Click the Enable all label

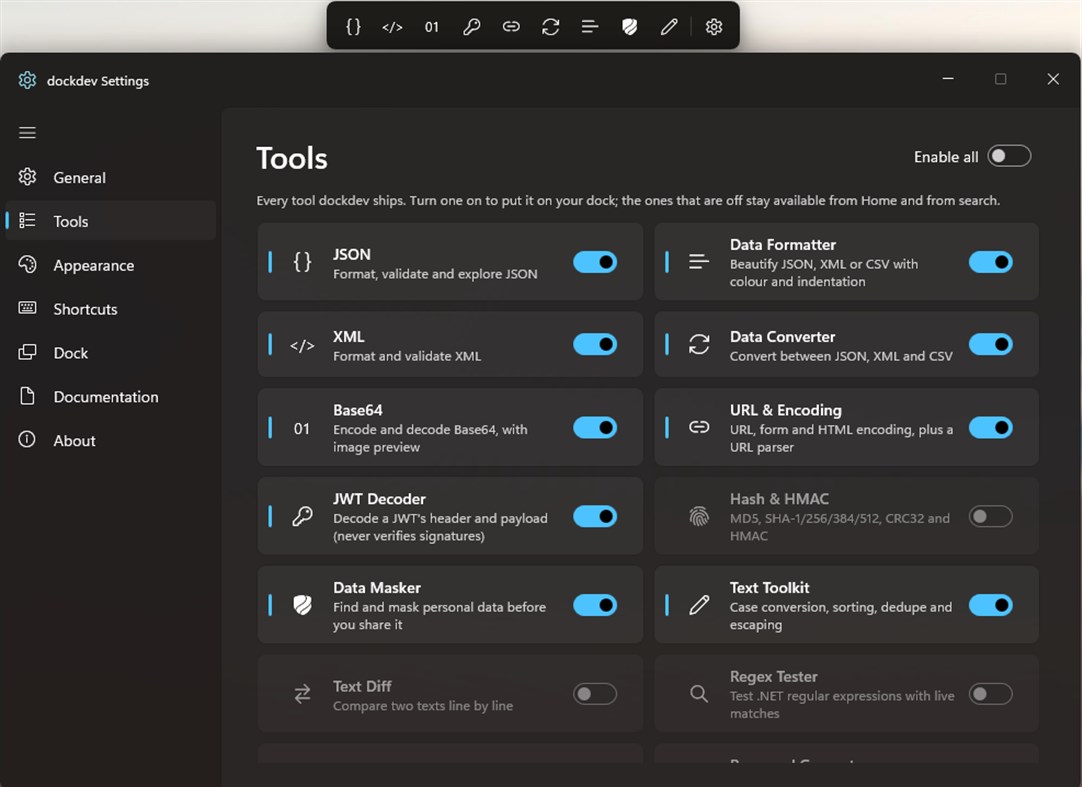945,157
